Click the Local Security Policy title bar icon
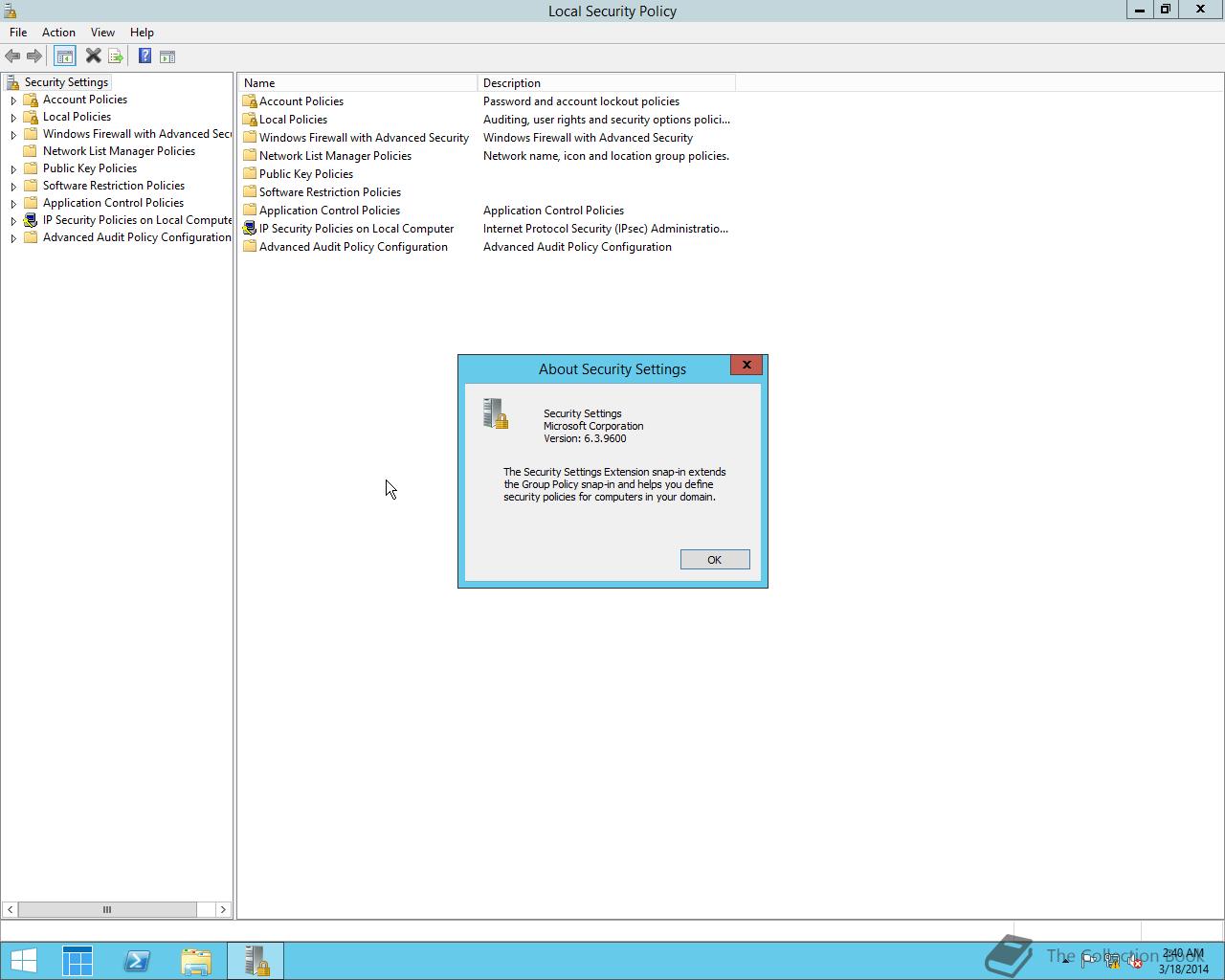Viewport: 1225px width, 980px height. pos(10,11)
